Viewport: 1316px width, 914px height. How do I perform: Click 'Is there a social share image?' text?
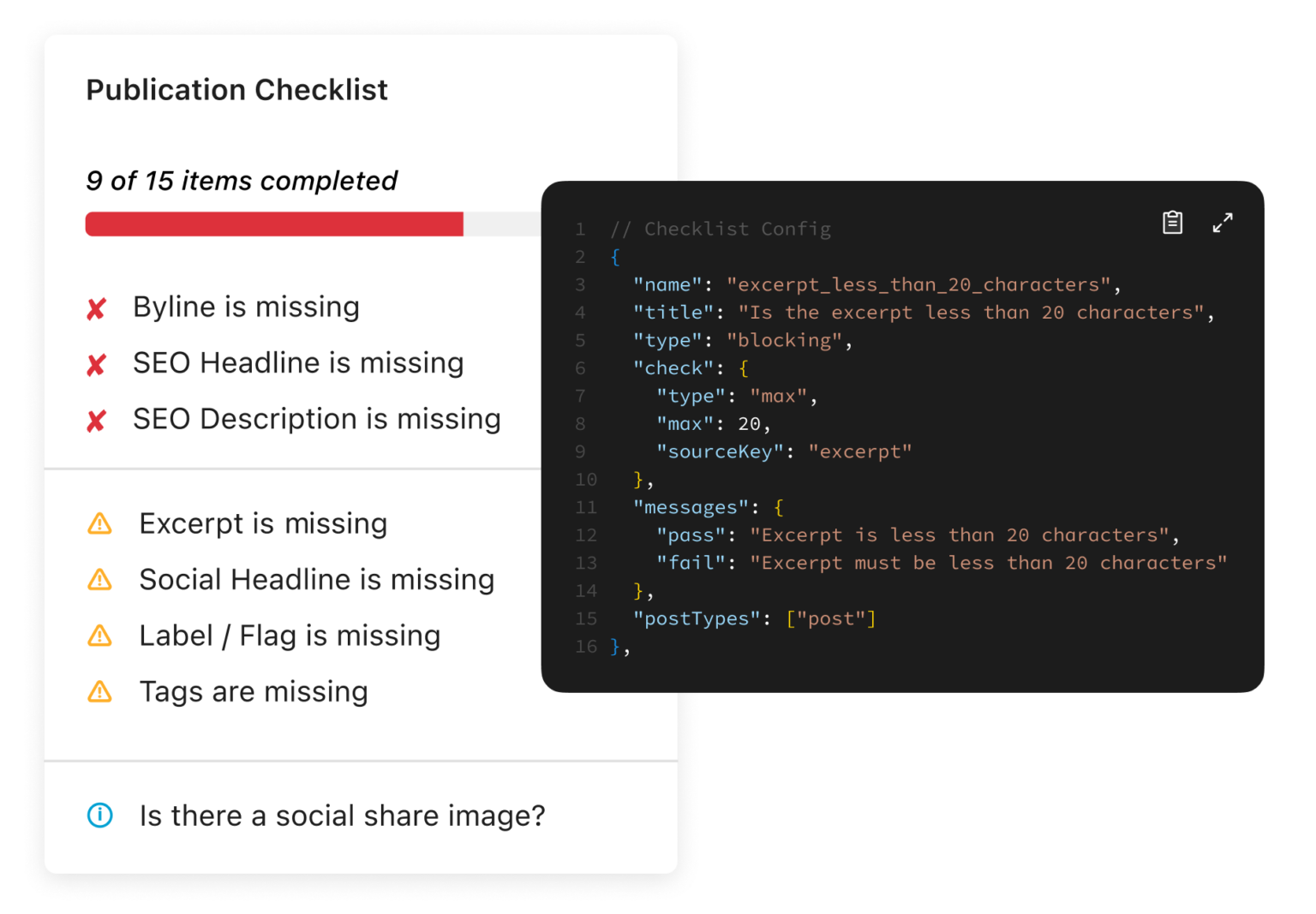(342, 815)
